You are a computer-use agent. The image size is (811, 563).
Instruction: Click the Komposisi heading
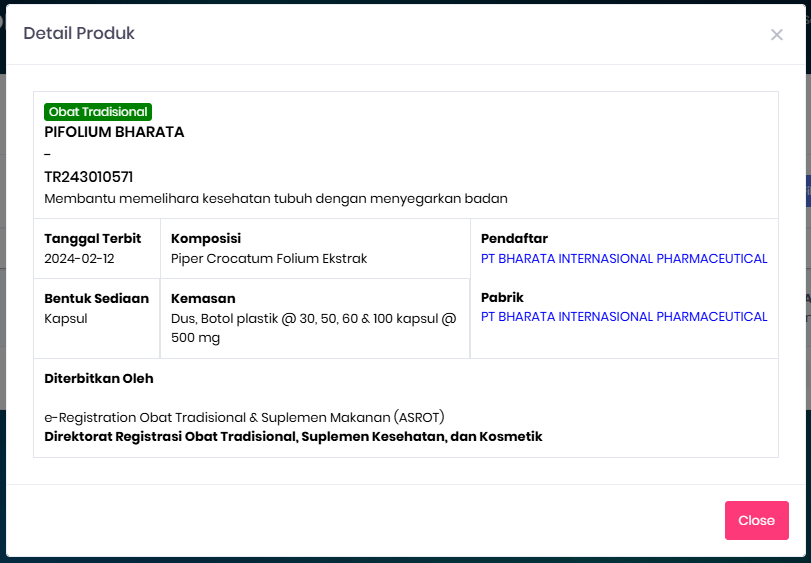[x=206, y=239]
